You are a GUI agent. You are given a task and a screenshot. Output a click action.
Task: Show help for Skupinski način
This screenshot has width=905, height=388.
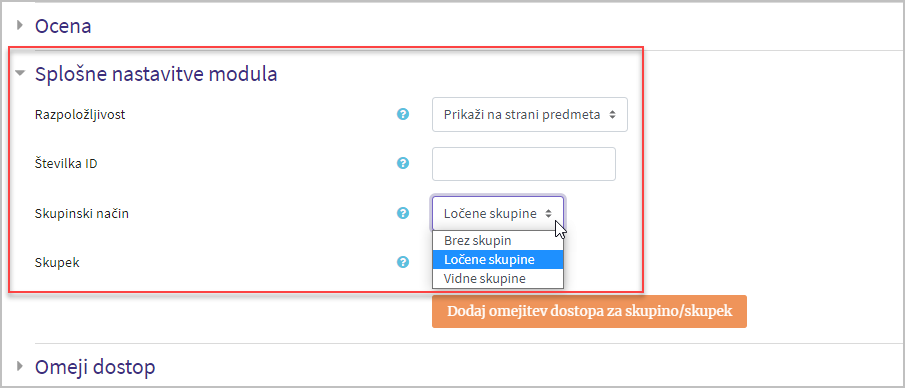tap(403, 213)
